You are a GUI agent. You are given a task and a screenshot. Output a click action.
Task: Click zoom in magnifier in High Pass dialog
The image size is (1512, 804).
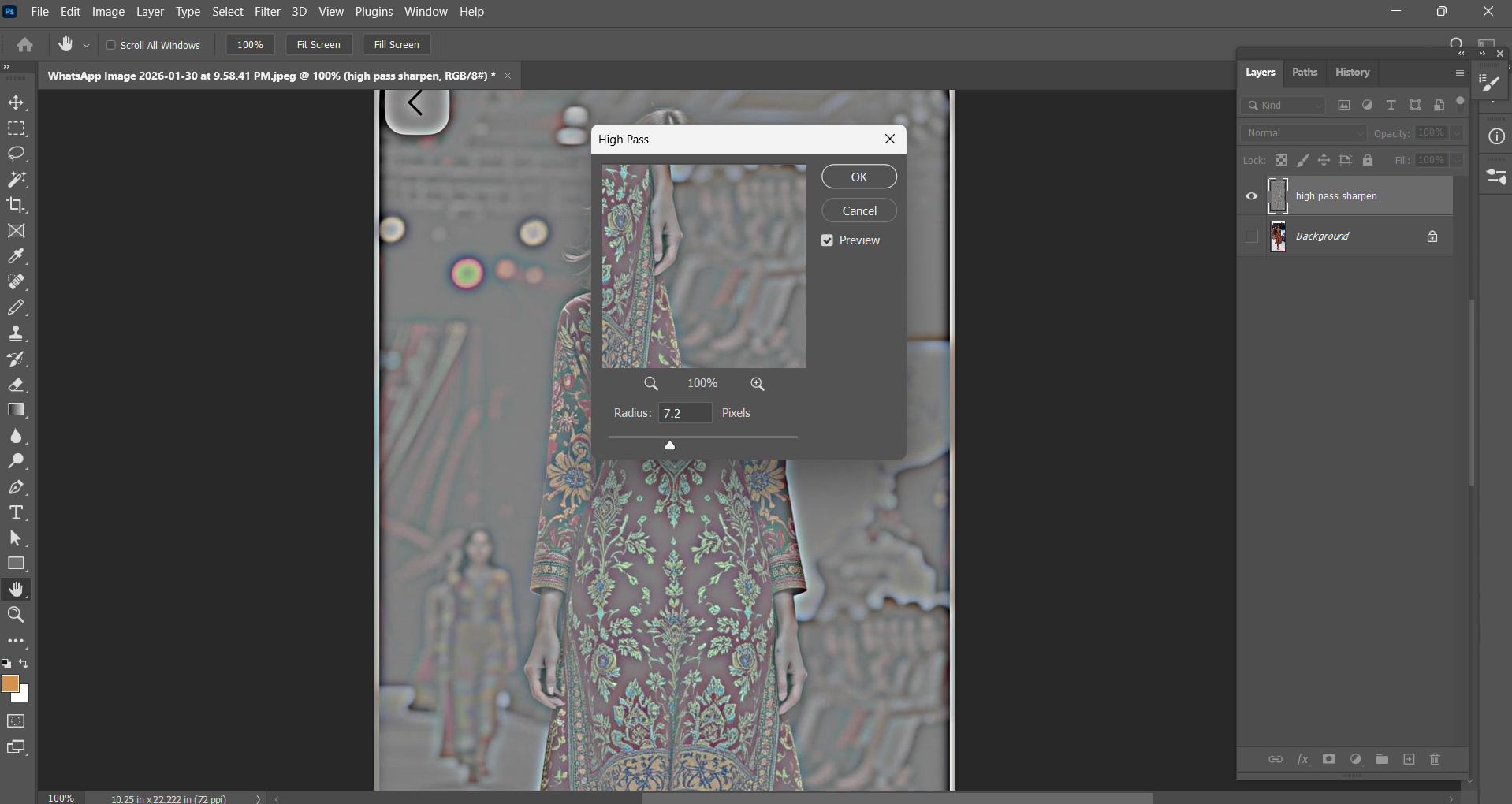[x=757, y=384]
